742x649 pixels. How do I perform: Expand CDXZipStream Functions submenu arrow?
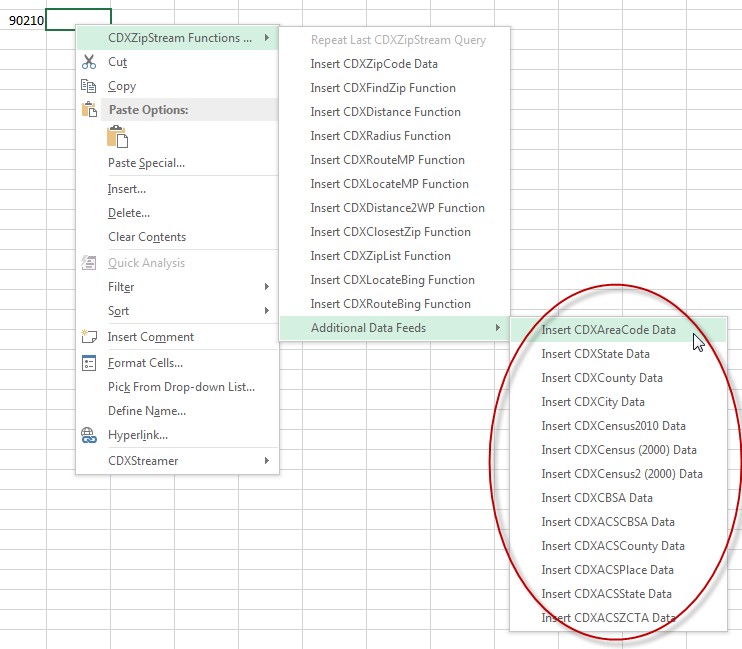click(267, 37)
